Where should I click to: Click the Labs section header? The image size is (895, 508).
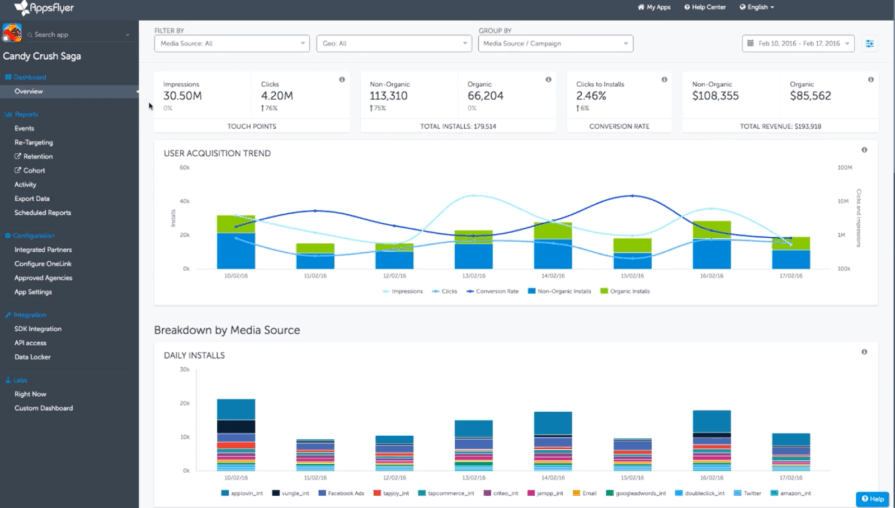(16, 380)
